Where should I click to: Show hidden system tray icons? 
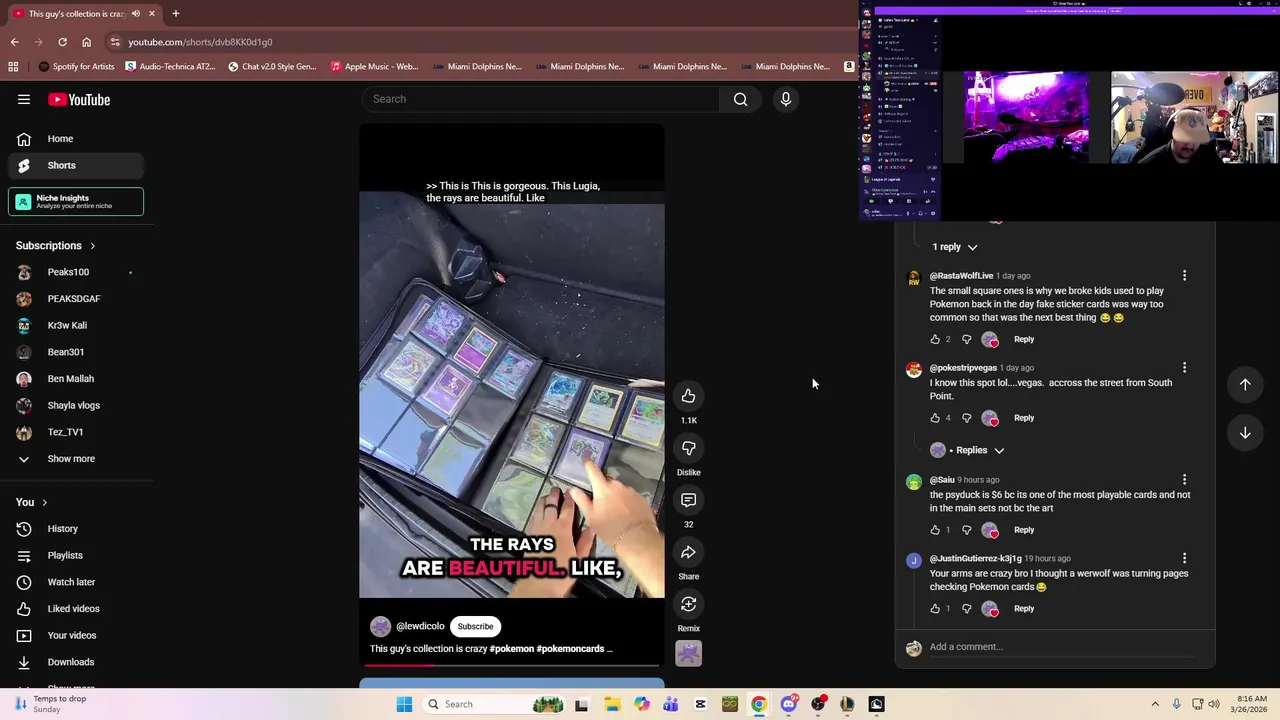click(1155, 704)
